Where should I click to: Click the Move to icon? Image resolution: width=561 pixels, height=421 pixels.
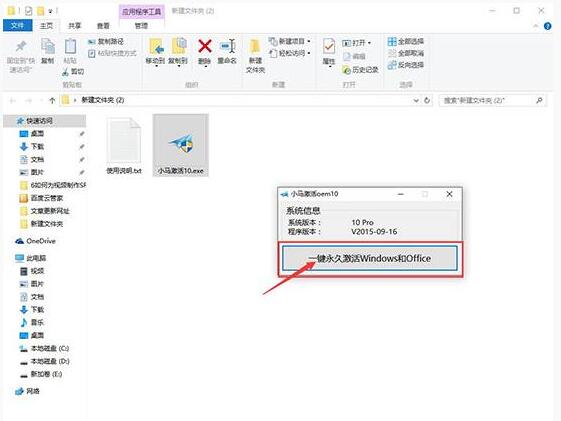[x=156, y=46]
